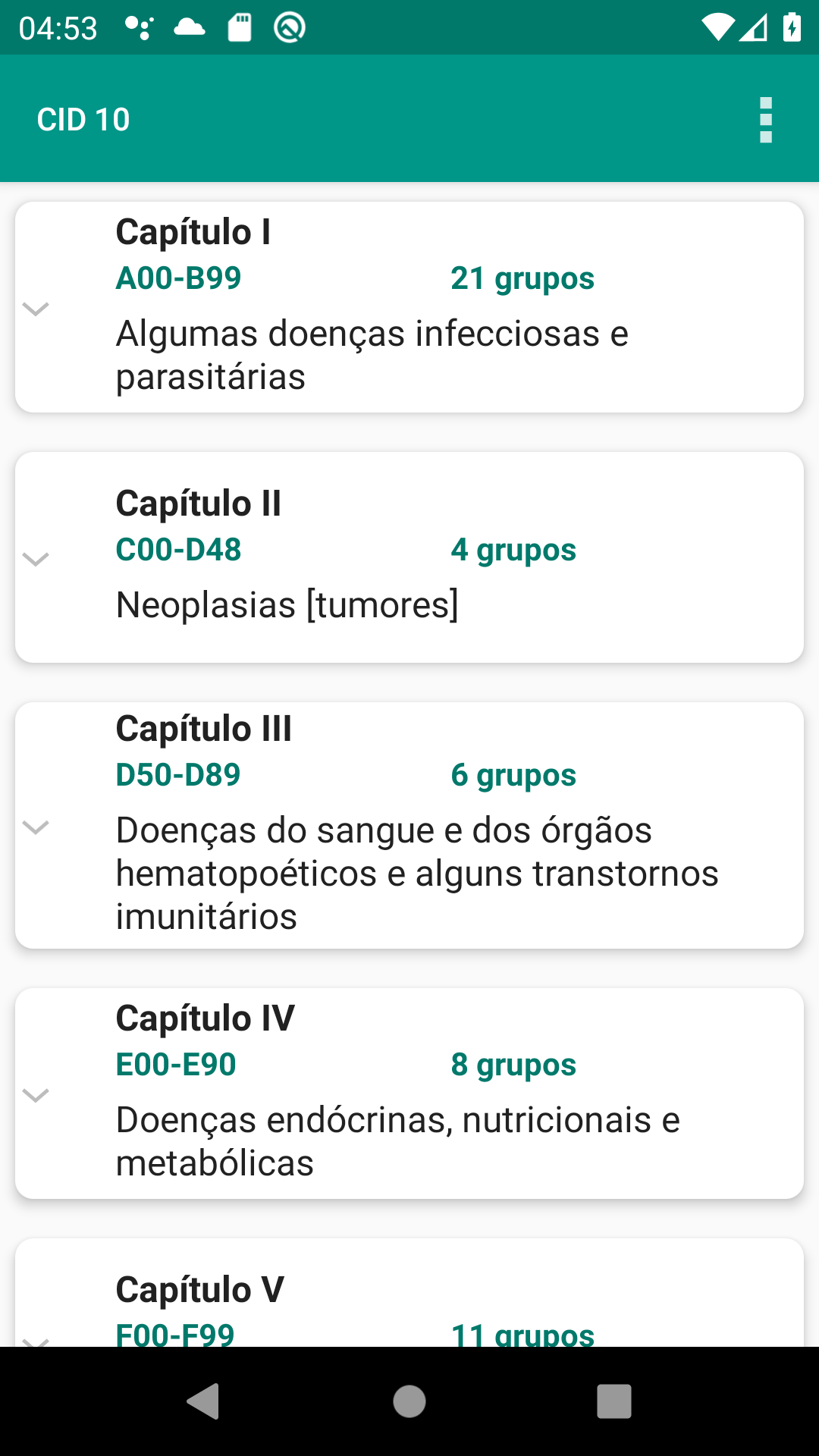Tap the 8 grupos label
This screenshot has height=1456, width=819.
pyautogui.click(x=513, y=1065)
